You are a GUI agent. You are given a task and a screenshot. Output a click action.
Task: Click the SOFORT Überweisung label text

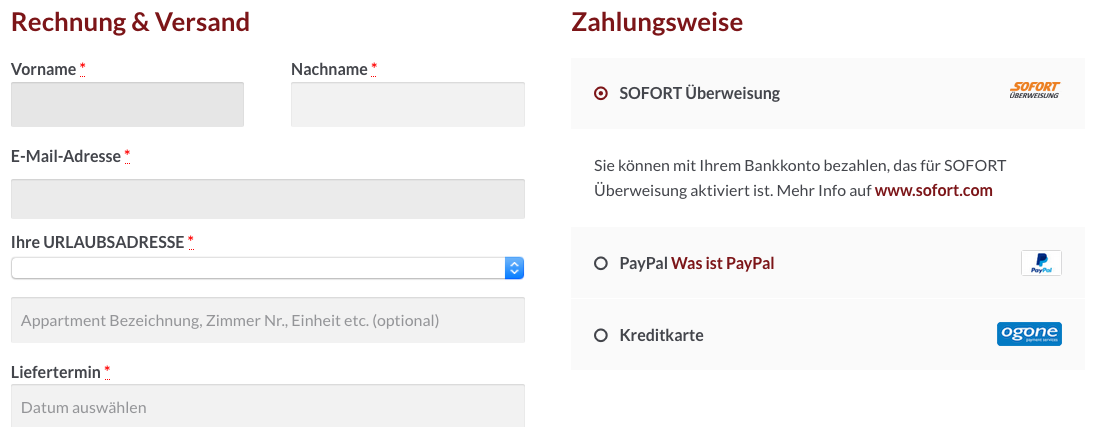[700, 93]
